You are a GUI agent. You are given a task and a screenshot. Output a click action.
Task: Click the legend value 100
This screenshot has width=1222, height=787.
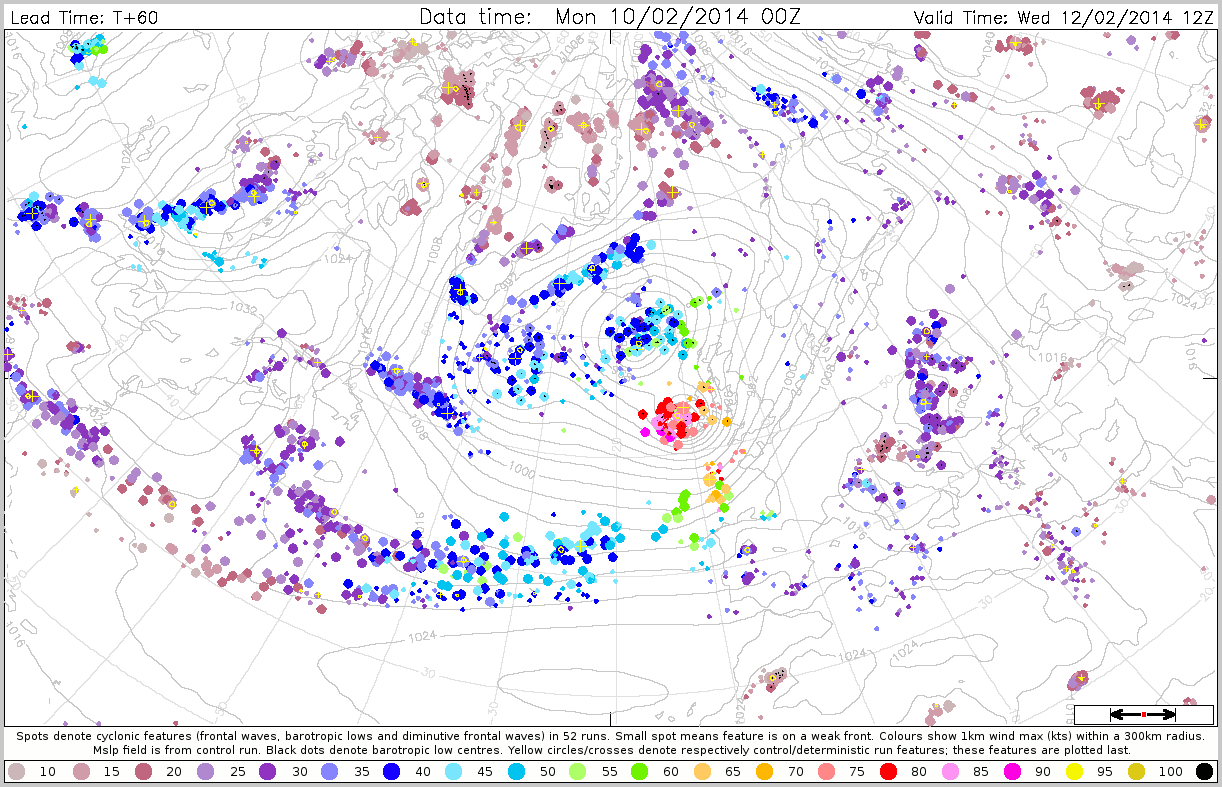click(1170, 772)
